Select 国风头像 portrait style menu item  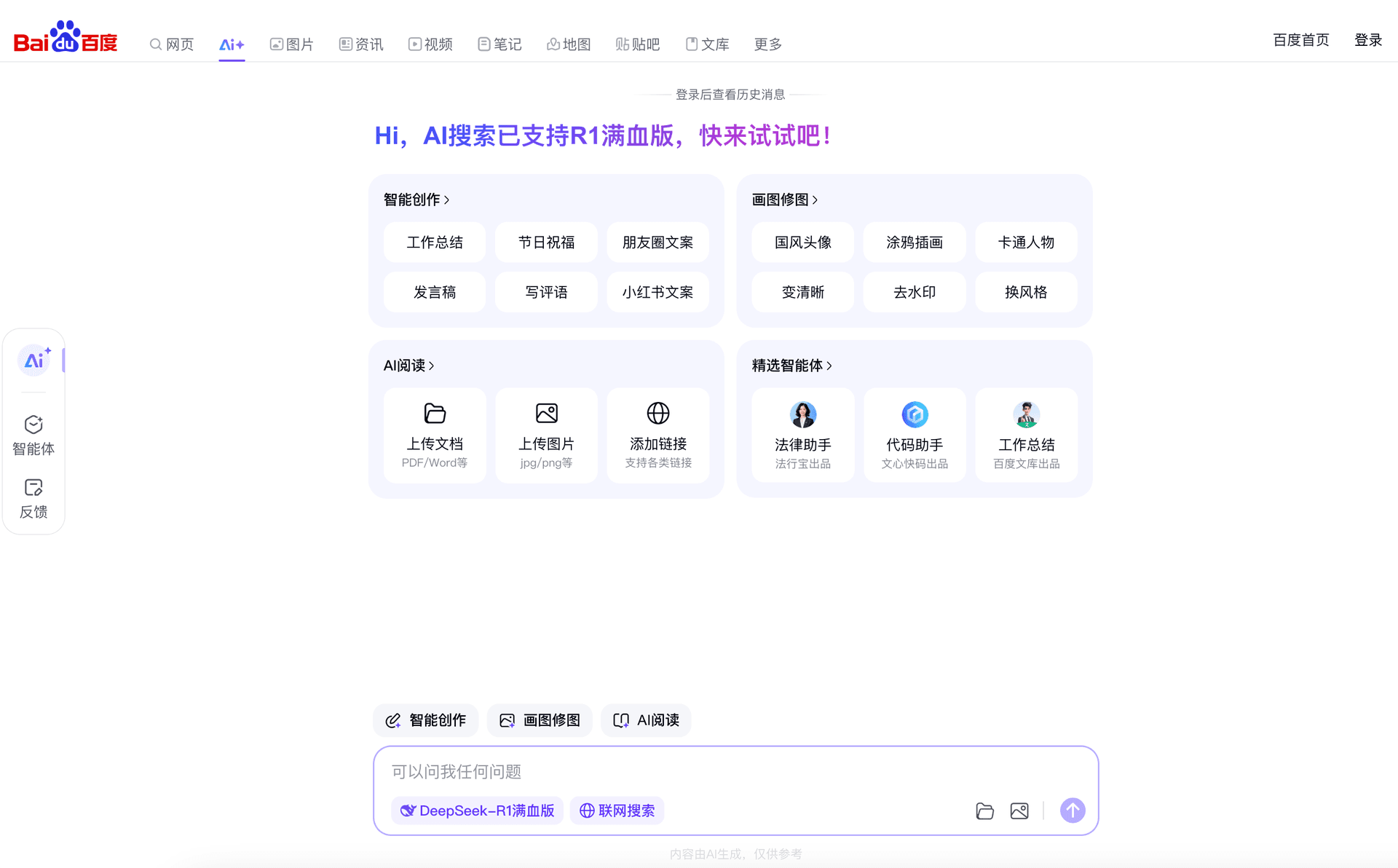click(x=802, y=241)
